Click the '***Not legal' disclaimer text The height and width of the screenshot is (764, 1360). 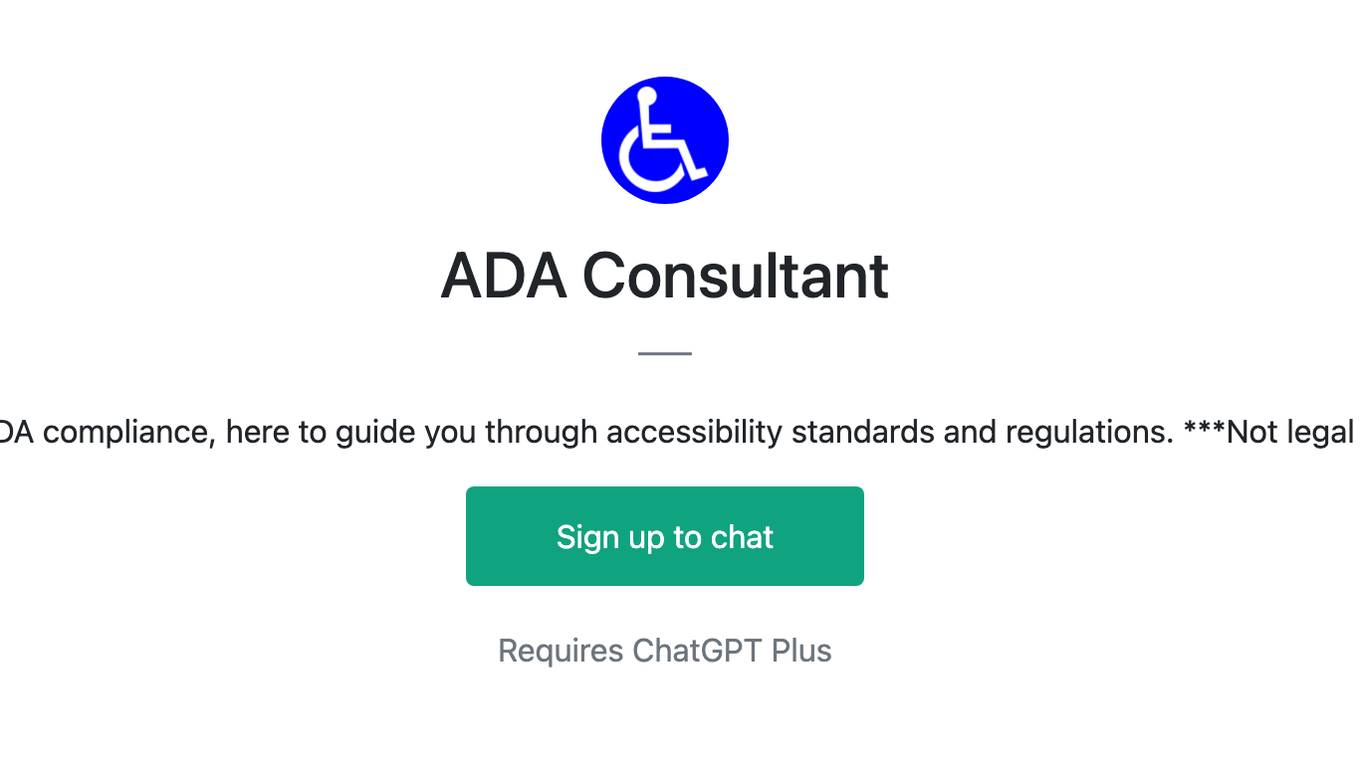click(x=1270, y=432)
